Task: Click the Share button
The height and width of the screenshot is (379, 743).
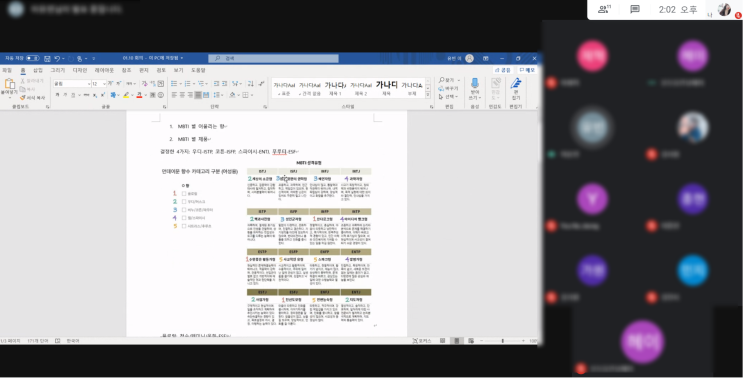Action: (x=503, y=70)
